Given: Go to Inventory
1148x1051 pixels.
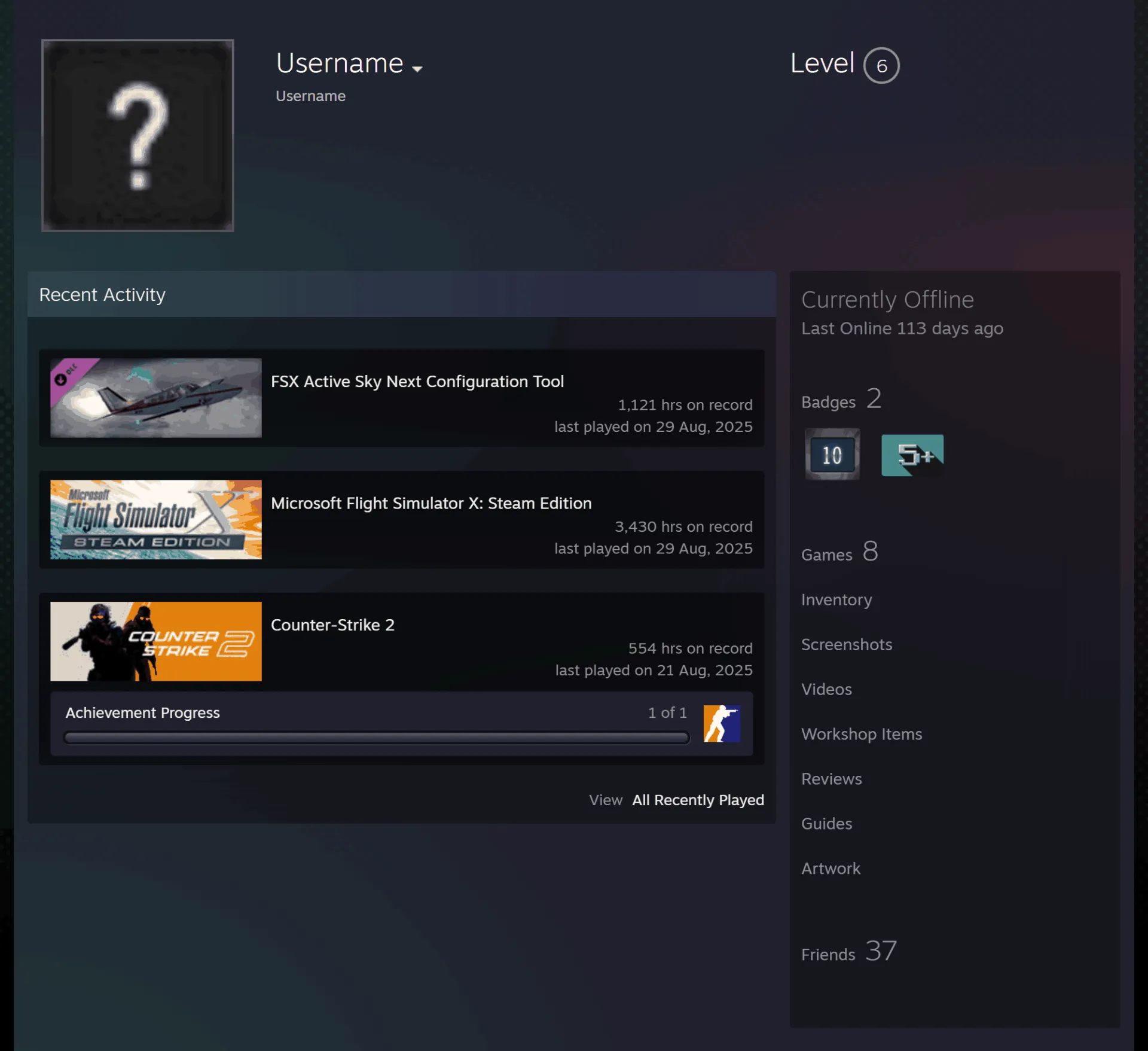Looking at the screenshot, I should tap(836, 600).
